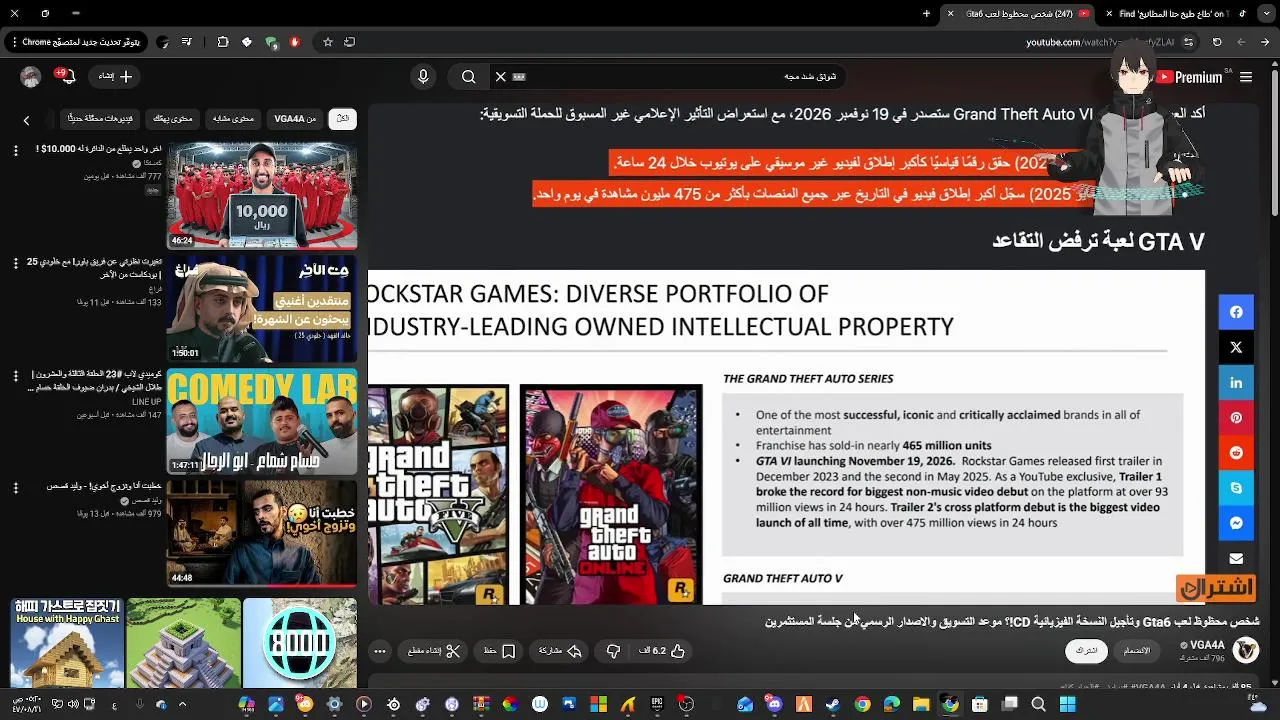Click the YouTube search magnifier button
Viewport: 1280px width, 720px height.
click(x=468, y=77)
